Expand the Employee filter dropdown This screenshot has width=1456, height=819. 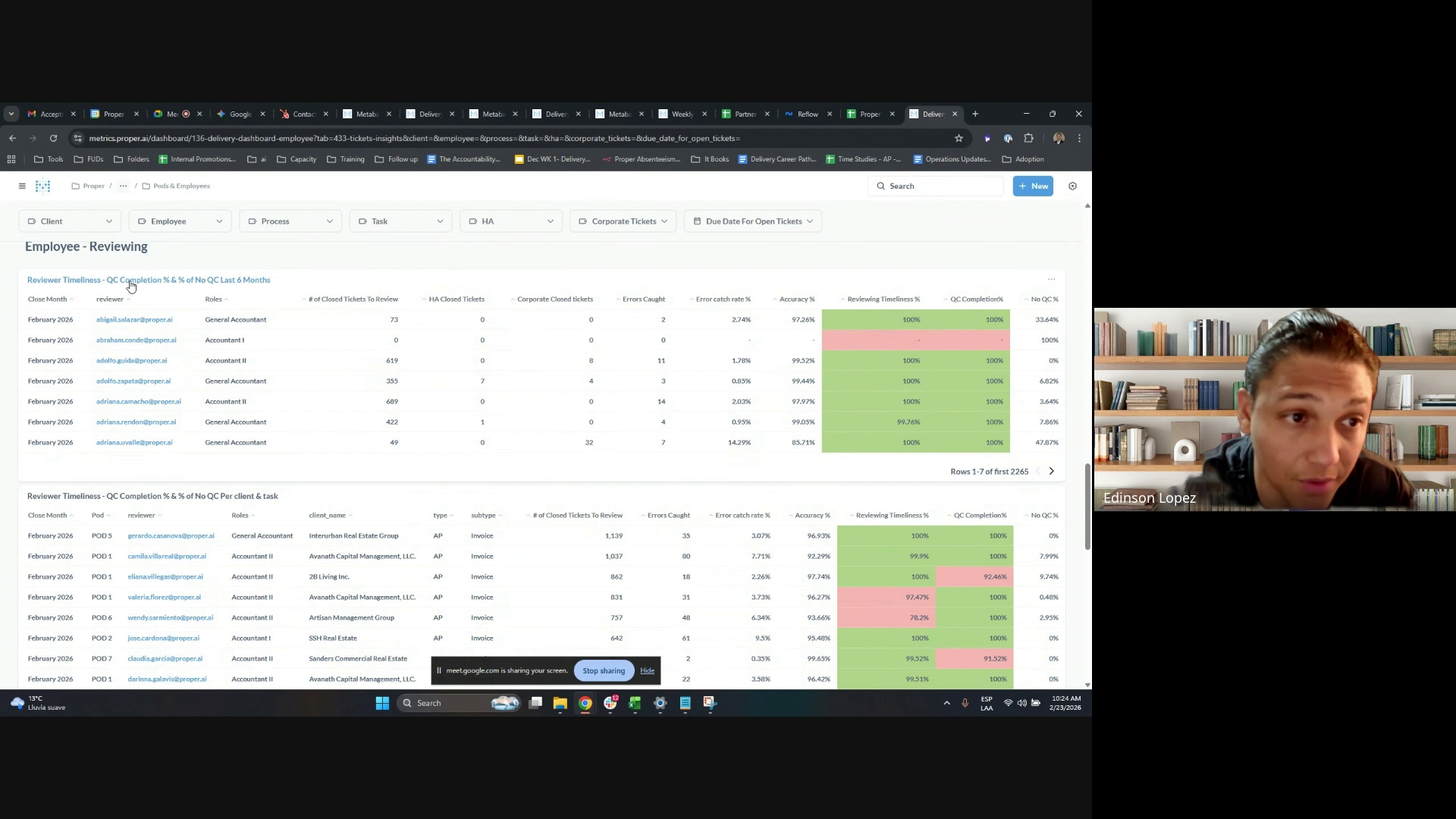click(x=180, y=221)
